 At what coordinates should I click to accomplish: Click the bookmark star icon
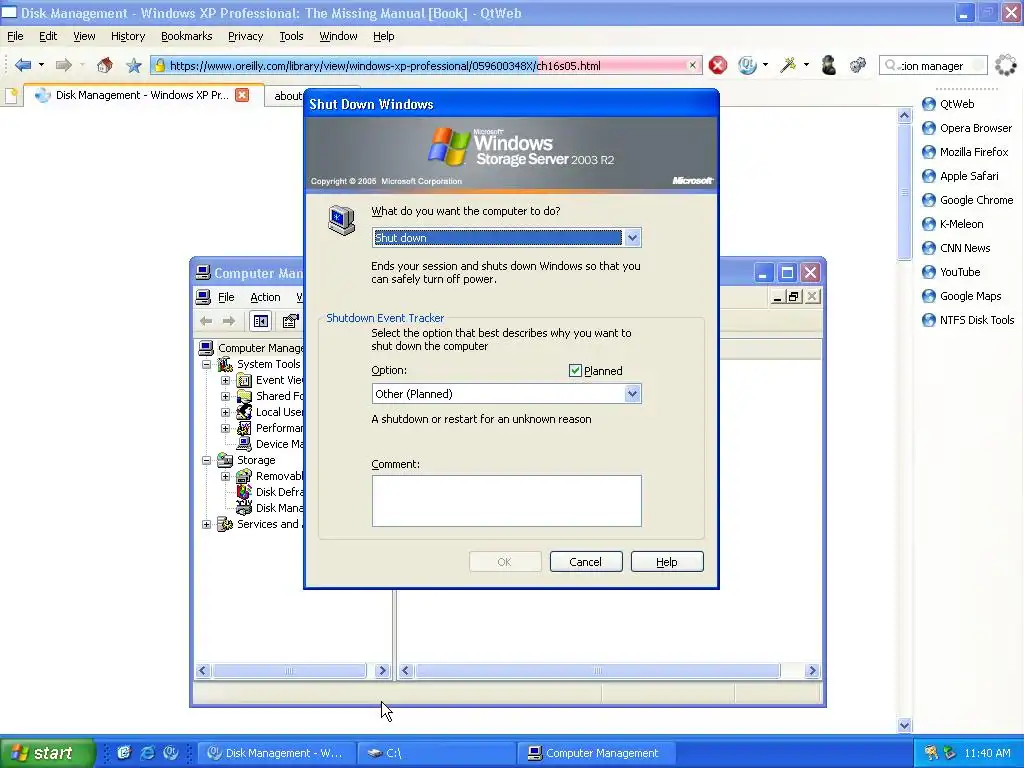click(x=134, y=65)
